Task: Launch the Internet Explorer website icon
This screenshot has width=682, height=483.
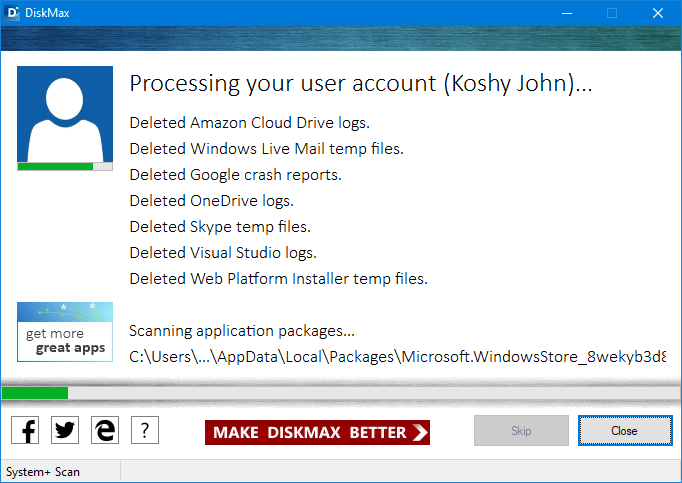Action: 105,430
